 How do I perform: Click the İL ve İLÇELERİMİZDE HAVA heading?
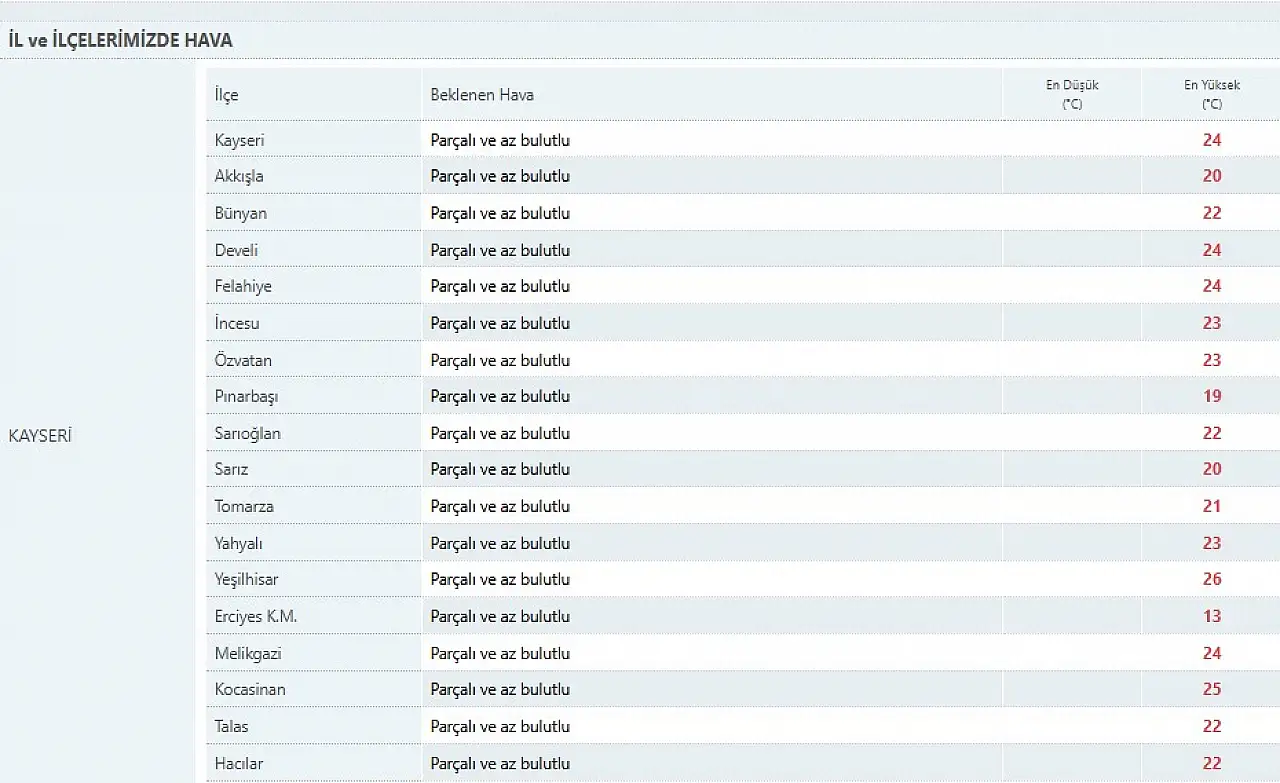tap(120, 41)
